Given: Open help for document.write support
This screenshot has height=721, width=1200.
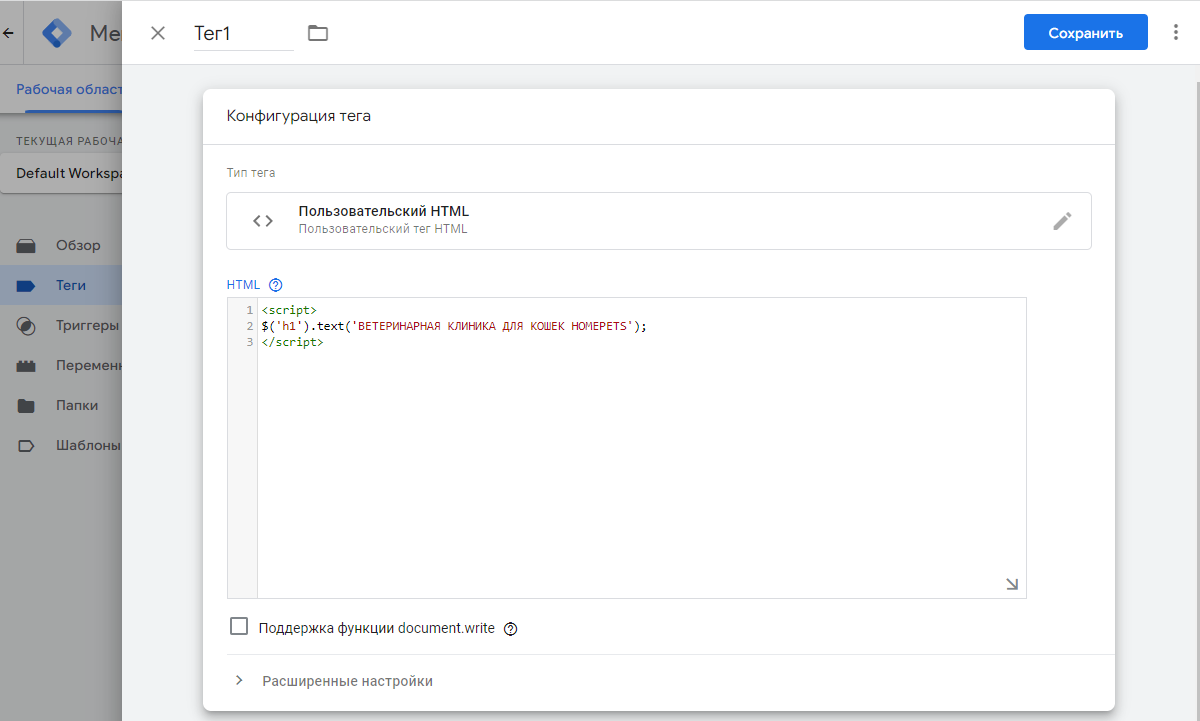Looking at the screenshot, I should (511, 629).
